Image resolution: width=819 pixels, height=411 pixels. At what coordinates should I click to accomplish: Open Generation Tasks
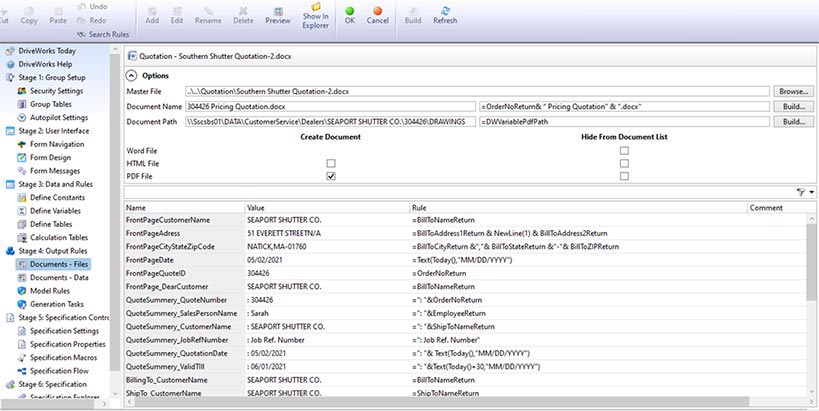56,304
